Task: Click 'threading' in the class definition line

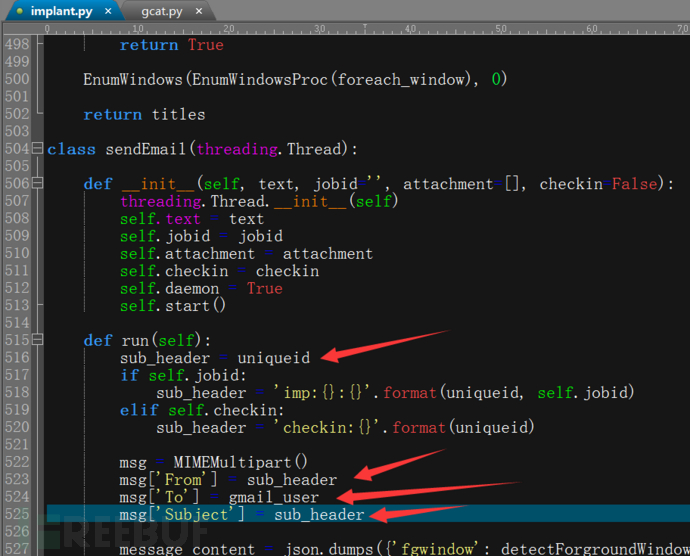Action: [x=237, y=149]
